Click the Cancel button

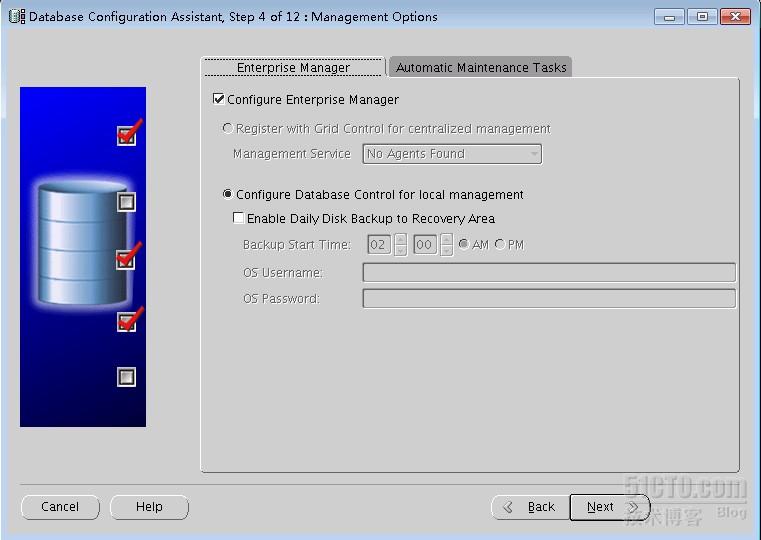(x=60, y=507)
